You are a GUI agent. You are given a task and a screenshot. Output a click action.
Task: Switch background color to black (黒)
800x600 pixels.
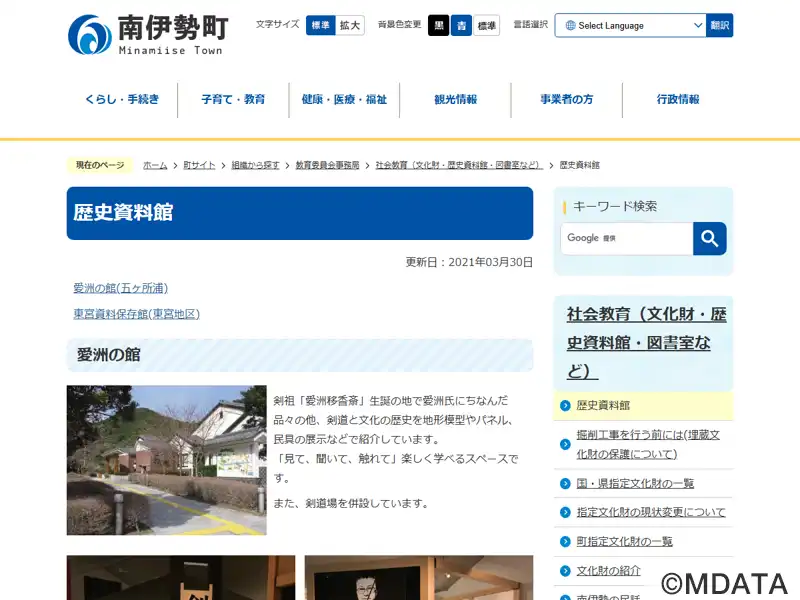point(439,25)
